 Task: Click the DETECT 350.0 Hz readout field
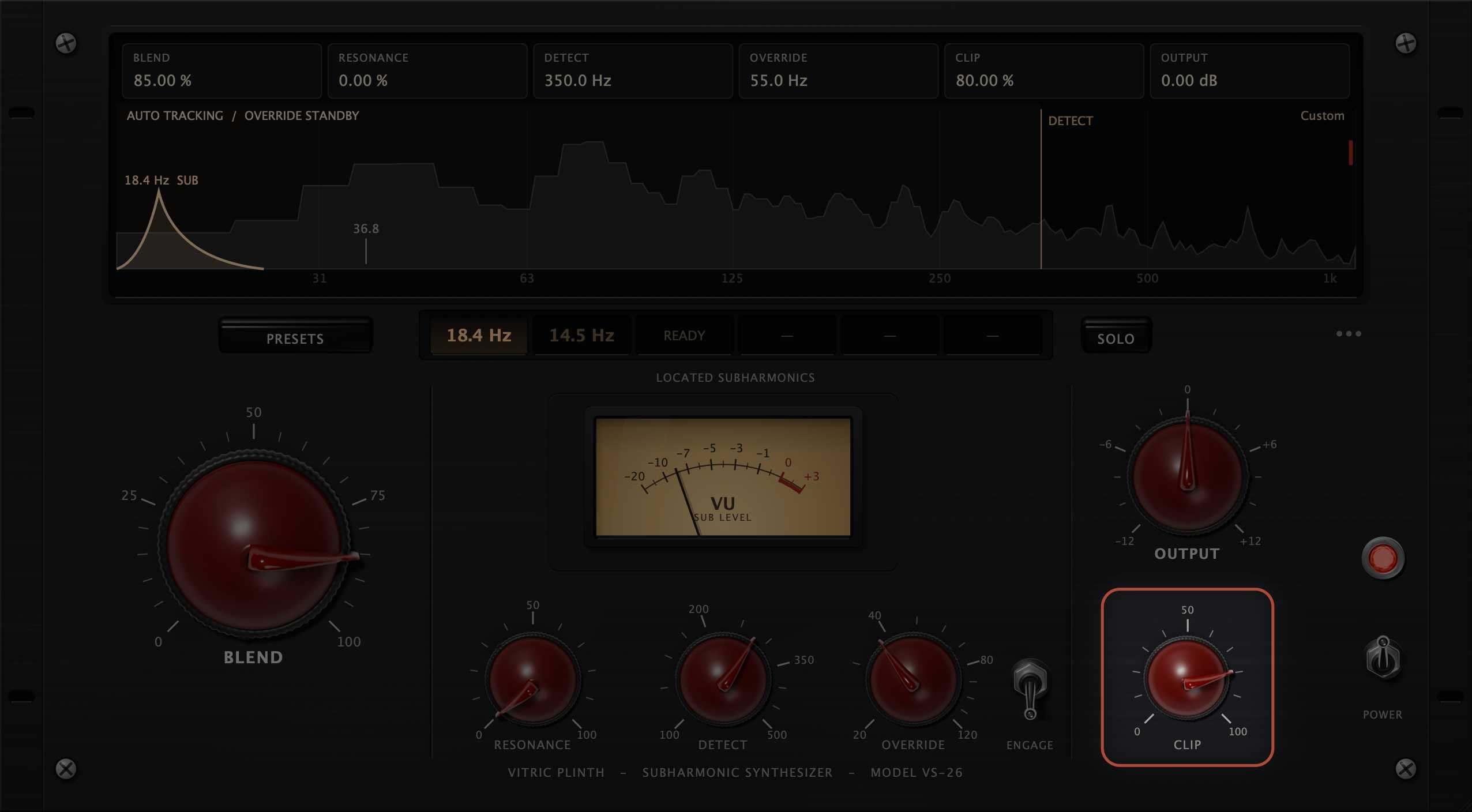633,71
